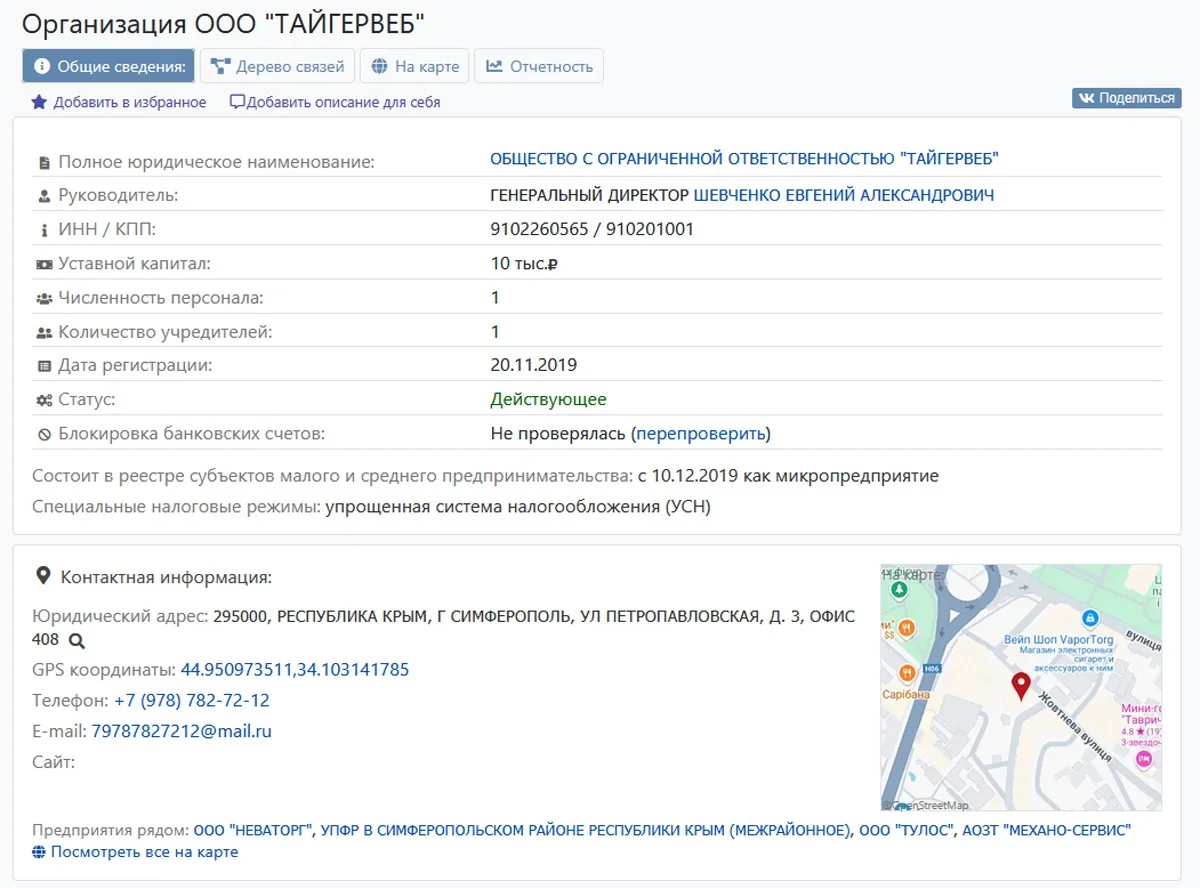The height and width of the screenshot is (888, 1200).
Task: Open the На карте tab
Action: (x=415, y=66)
